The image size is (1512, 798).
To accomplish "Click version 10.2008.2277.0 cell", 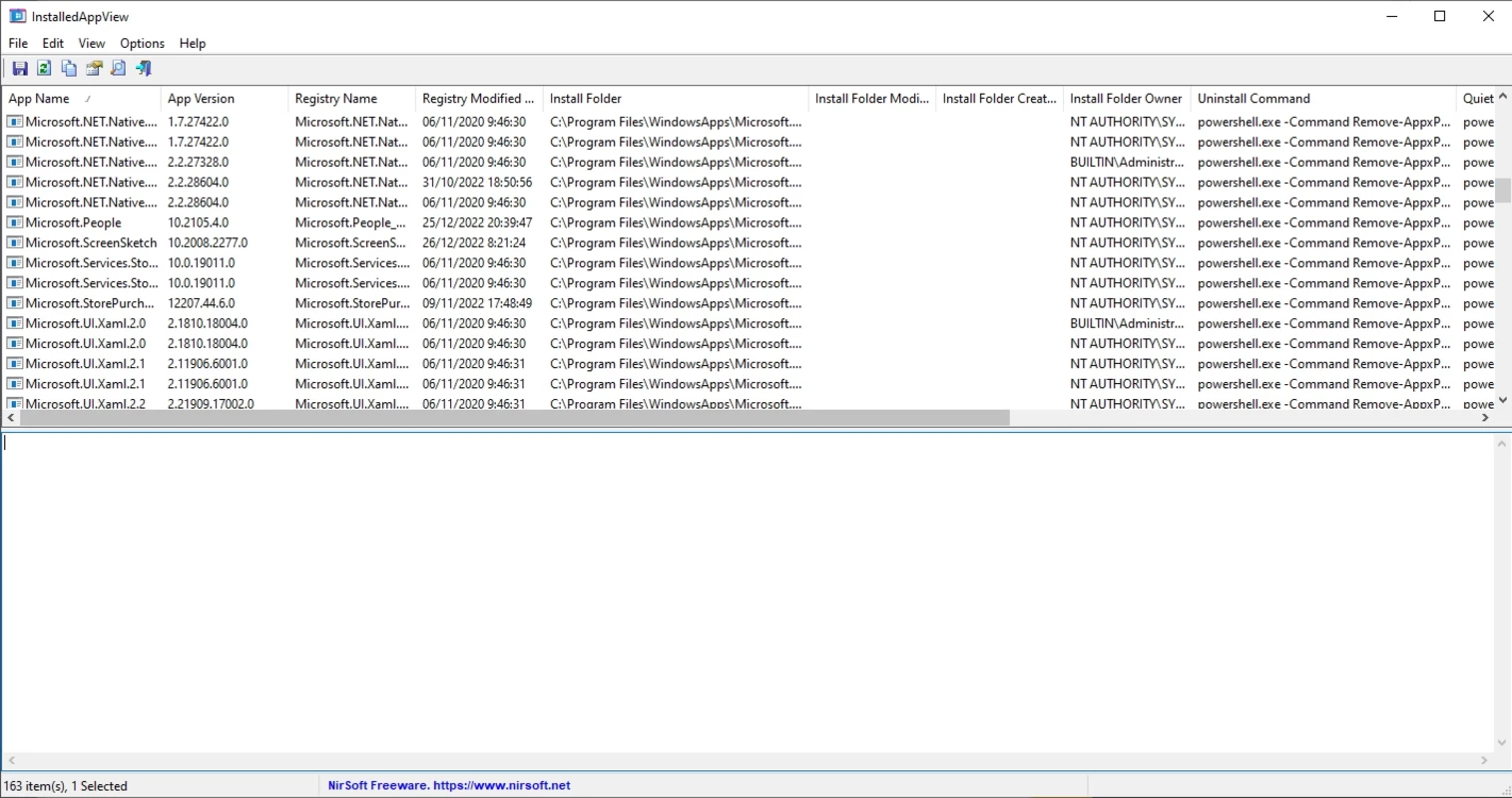I will 208,242.
